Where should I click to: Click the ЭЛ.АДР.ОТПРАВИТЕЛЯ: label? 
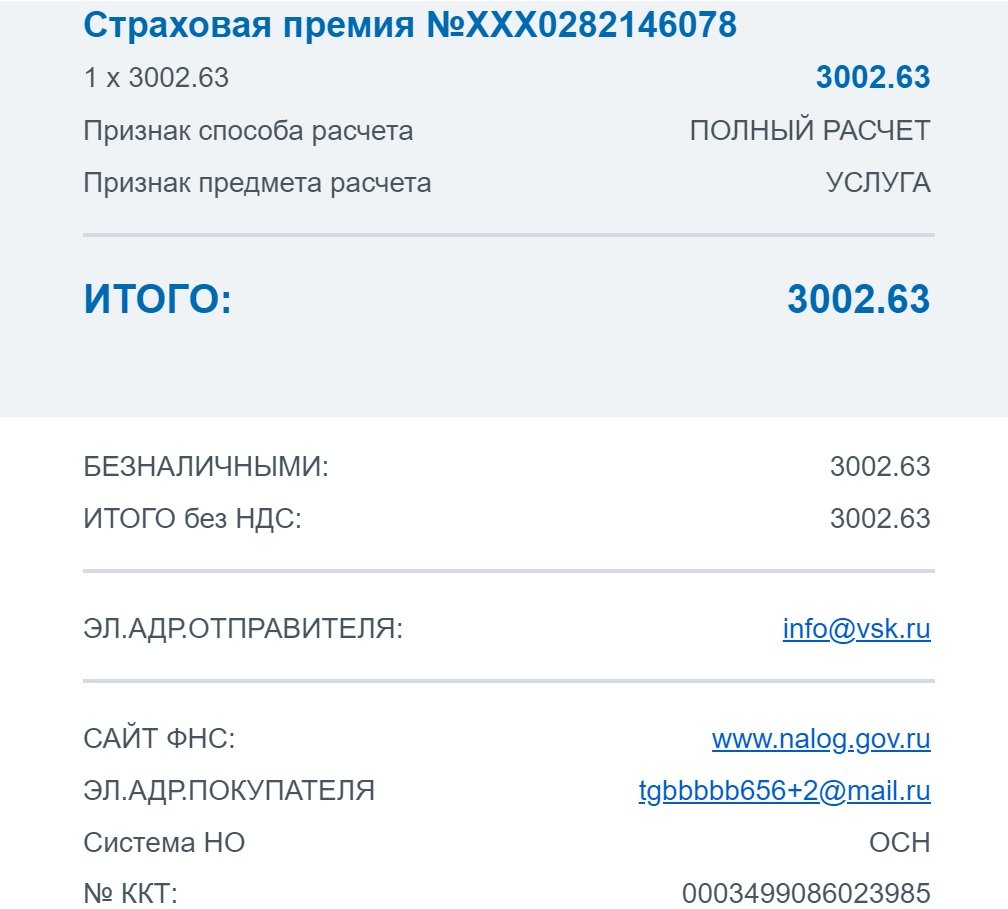(243, 629)
